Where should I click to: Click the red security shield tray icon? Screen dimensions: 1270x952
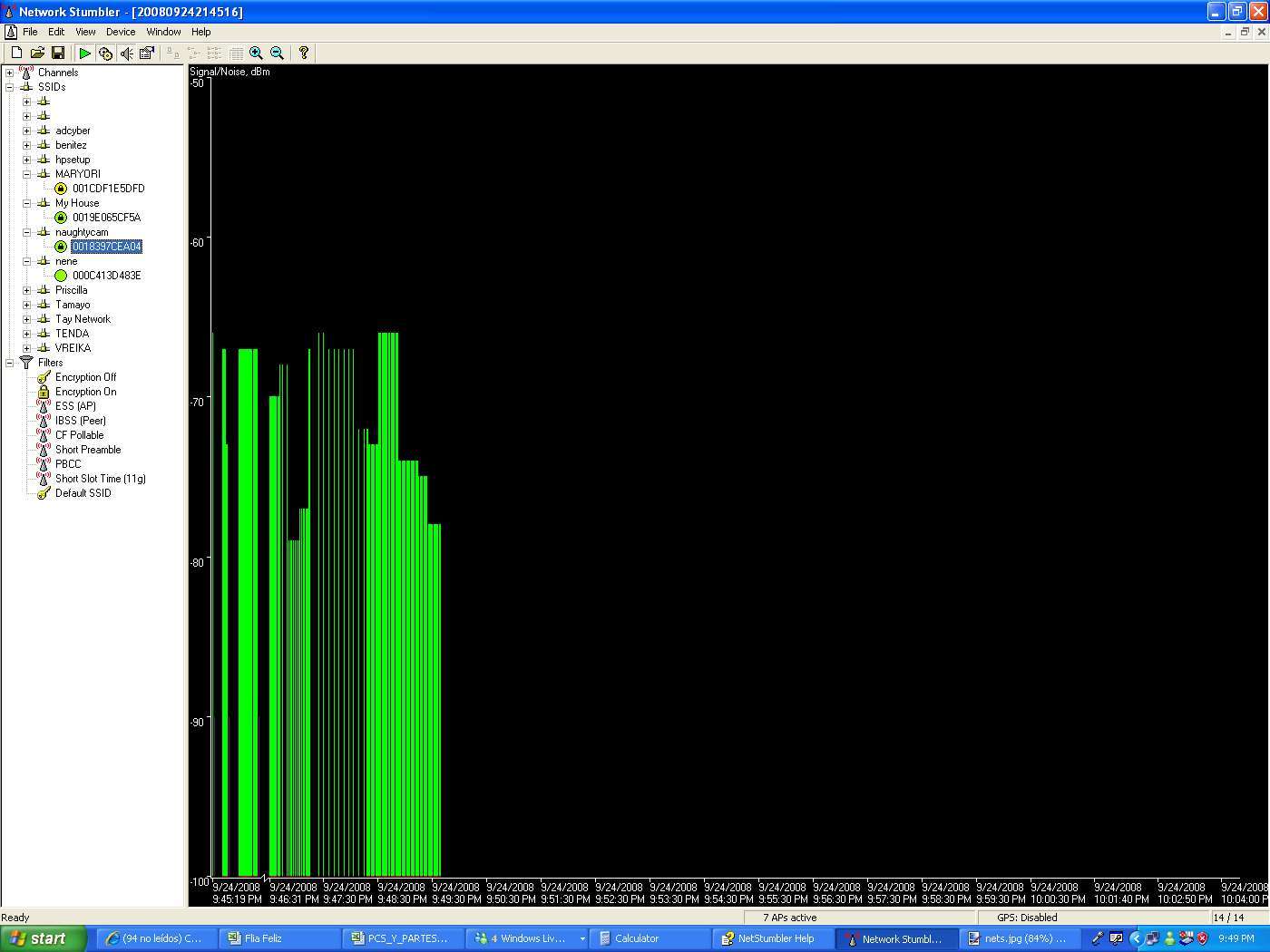[x=1203, y=938]
